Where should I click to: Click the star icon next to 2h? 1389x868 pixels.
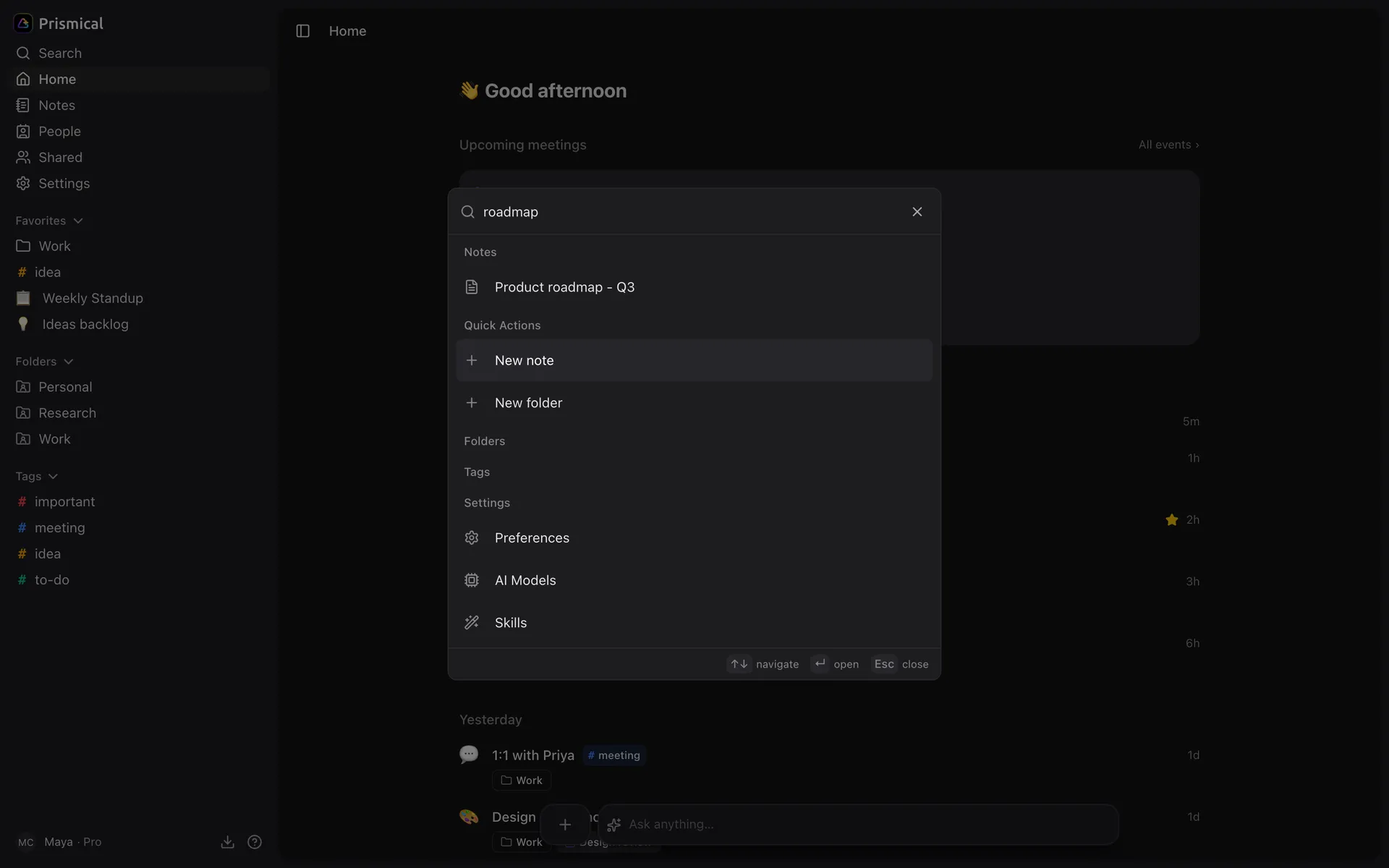(1172, 520)
